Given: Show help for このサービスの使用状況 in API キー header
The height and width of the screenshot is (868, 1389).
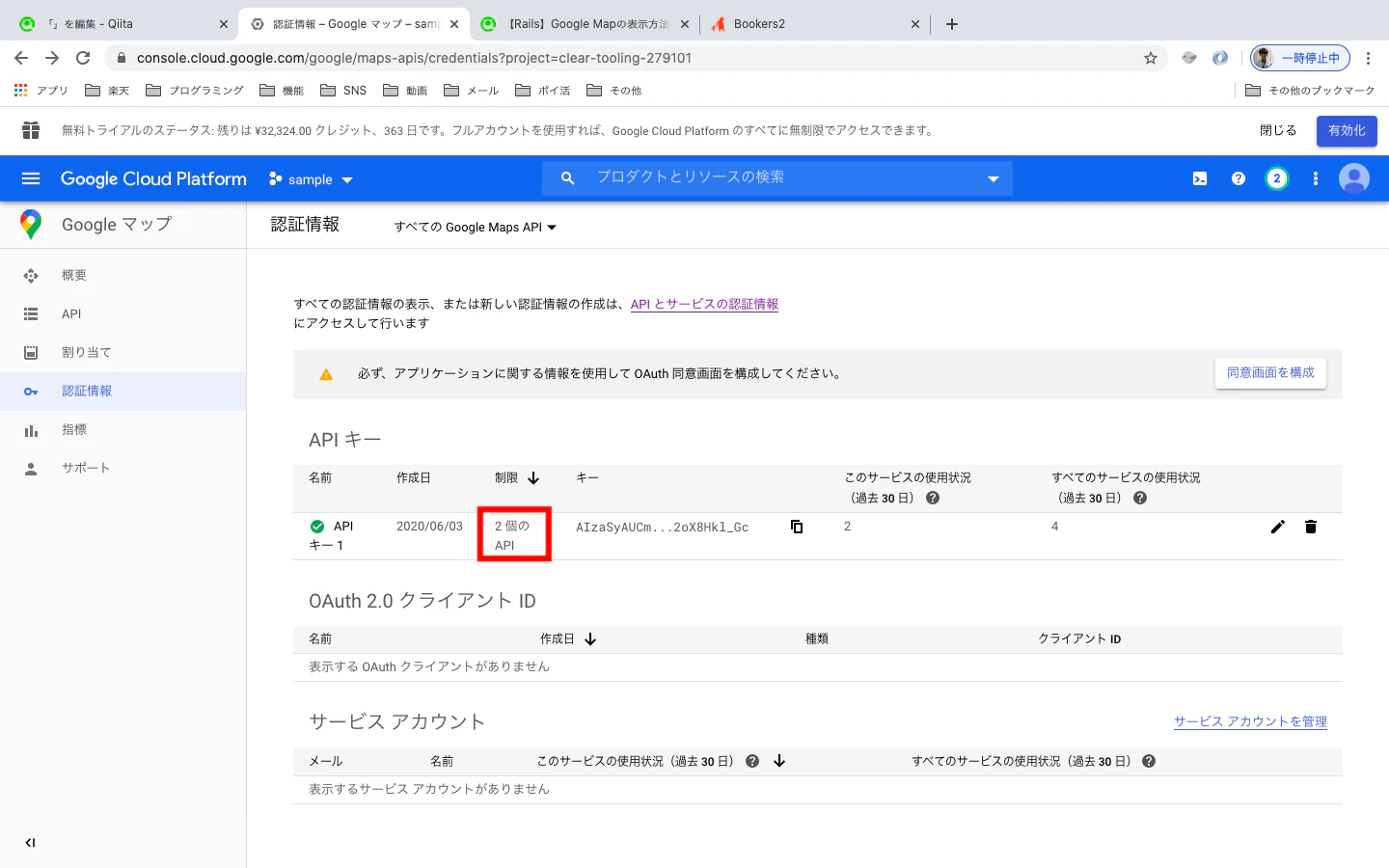Looking at the screenshot, I should (933, 499).
